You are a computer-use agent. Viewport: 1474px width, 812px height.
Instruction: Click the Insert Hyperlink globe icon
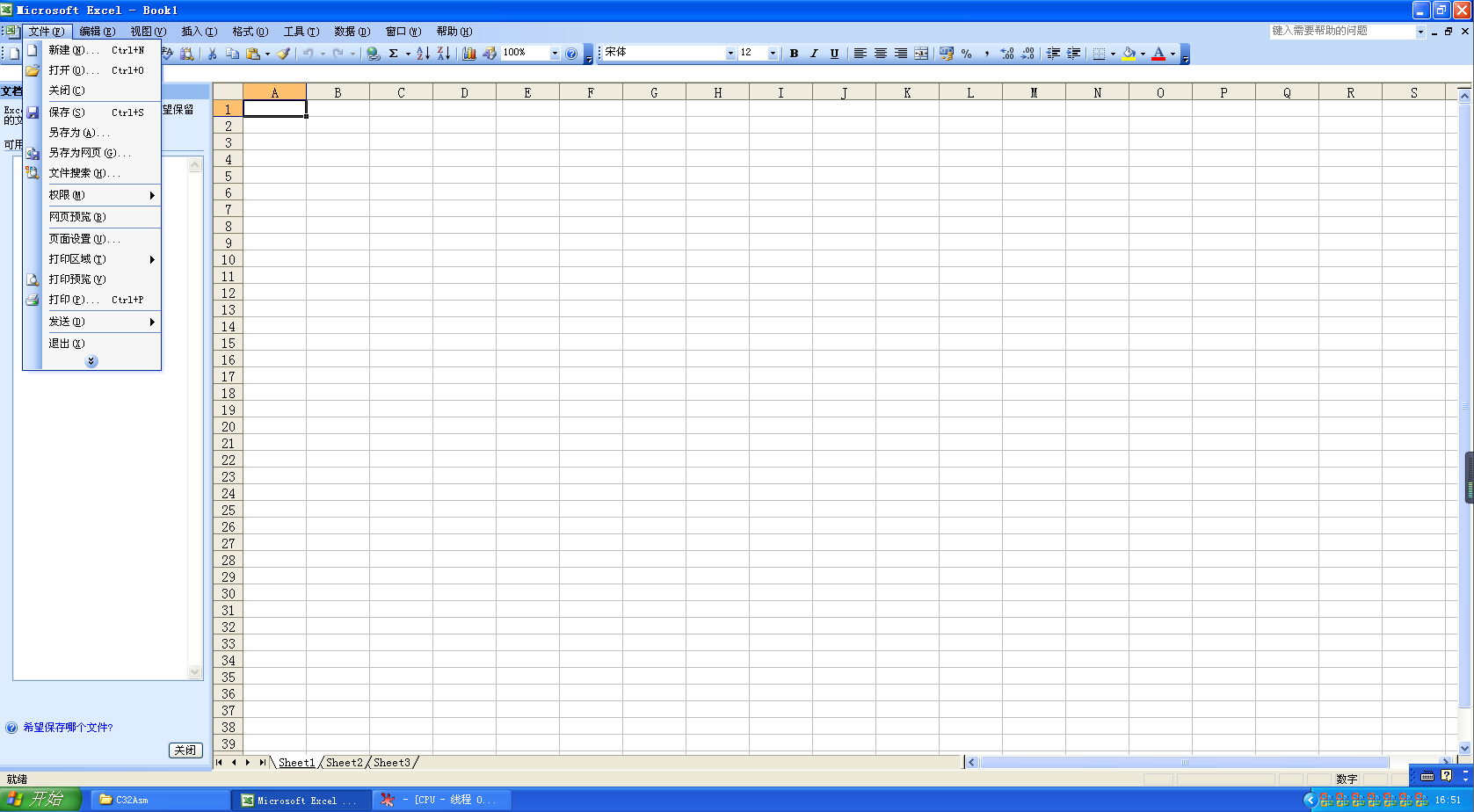[x=374, y=54]
